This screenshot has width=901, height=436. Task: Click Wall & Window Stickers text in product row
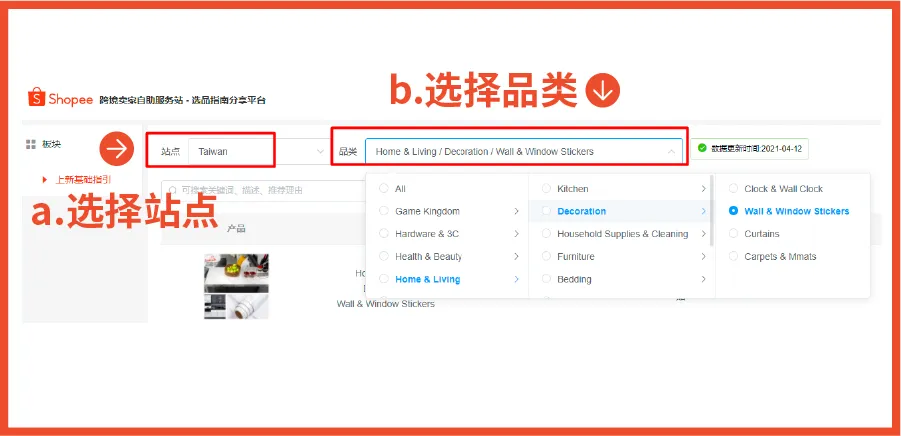pyautogui.click(x=386, y=304)
